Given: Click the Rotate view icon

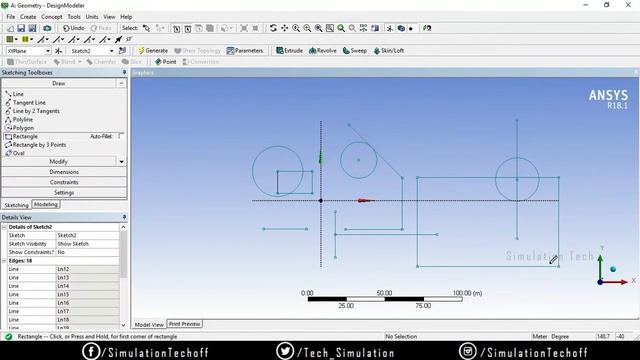Looking at the screenshot, I should (273, 28).
